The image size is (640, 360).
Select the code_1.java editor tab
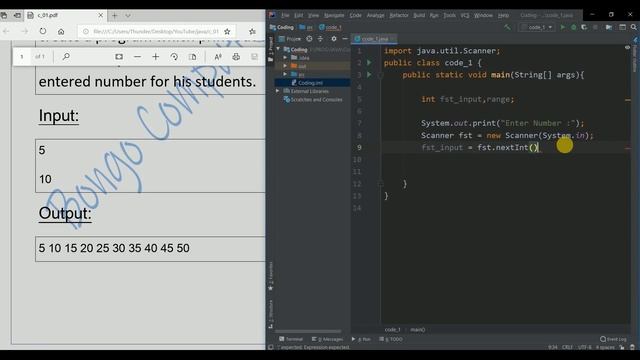coord(374,39)
